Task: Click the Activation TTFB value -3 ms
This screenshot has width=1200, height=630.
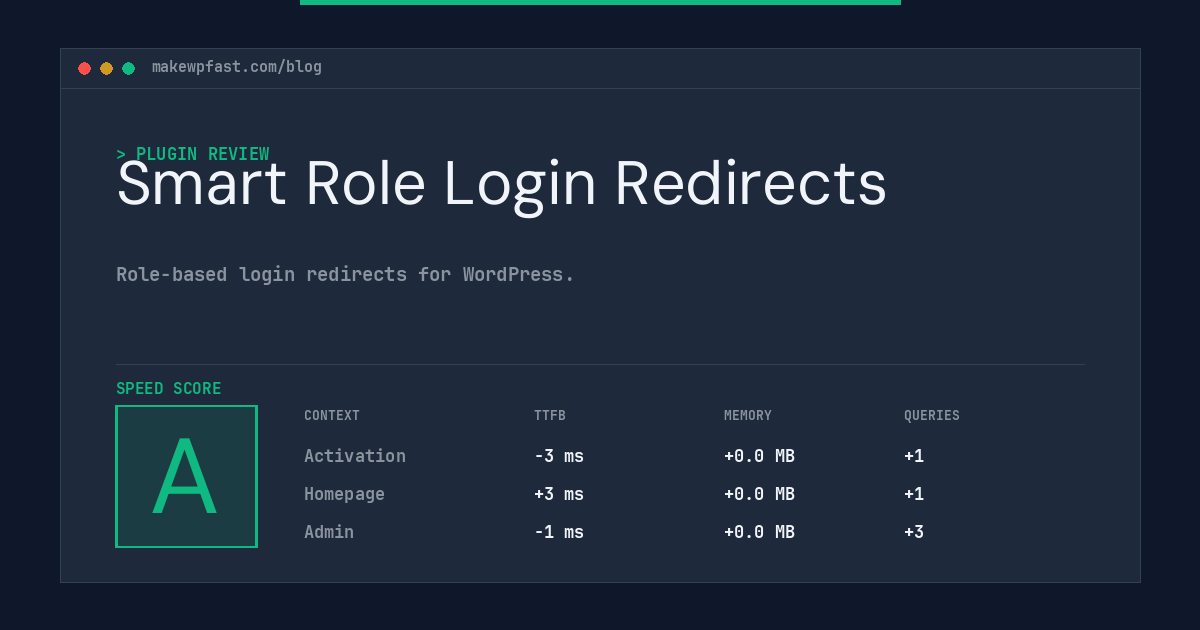Action: [559, 456]
